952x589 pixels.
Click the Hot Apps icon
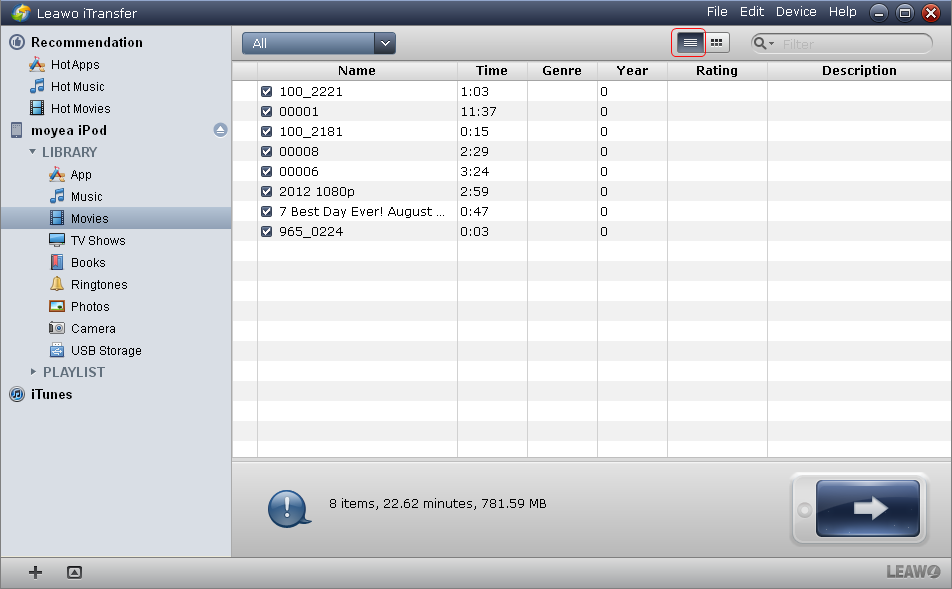tap(37, 64)
